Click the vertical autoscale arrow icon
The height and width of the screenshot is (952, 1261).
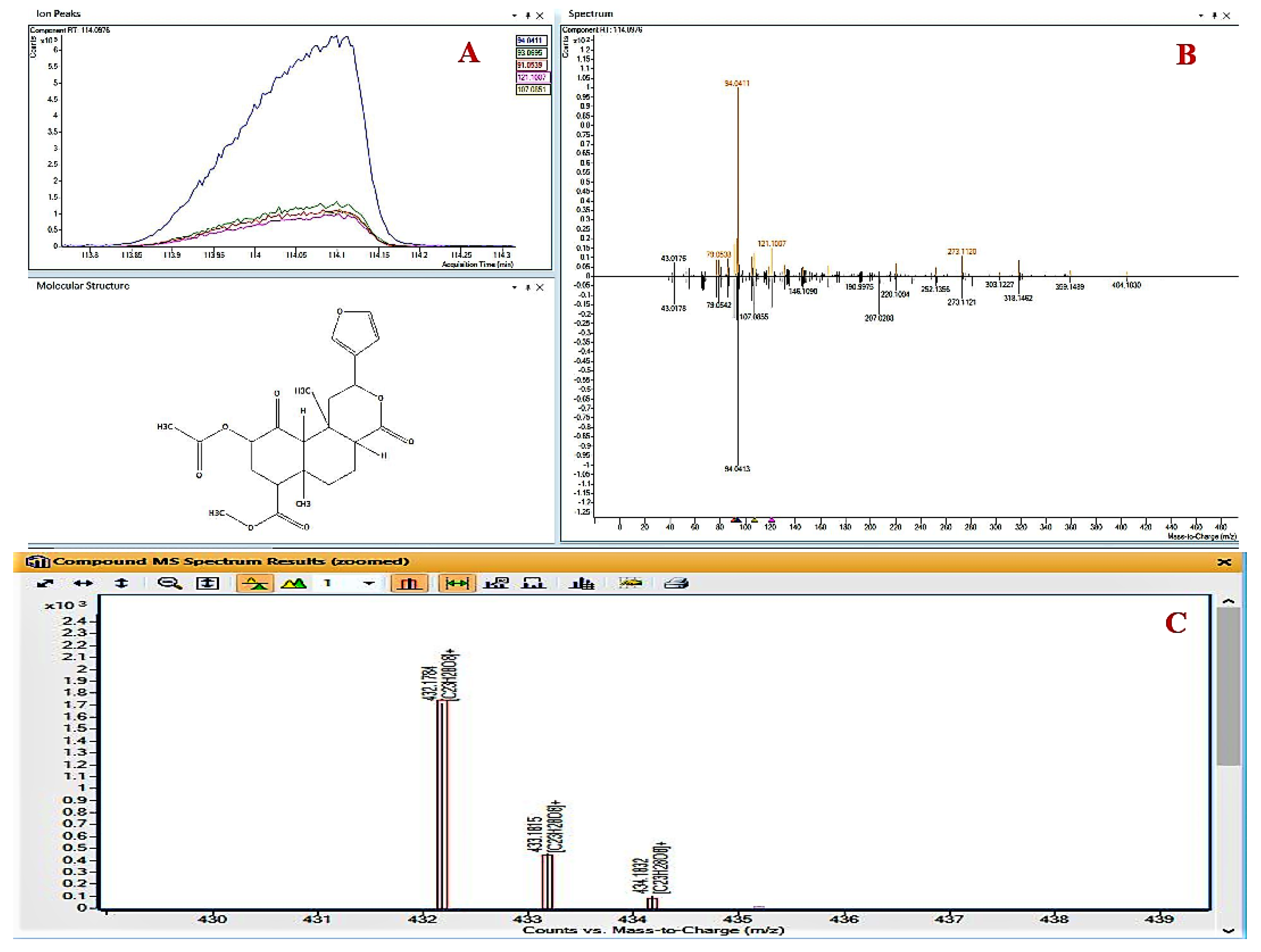121,583
